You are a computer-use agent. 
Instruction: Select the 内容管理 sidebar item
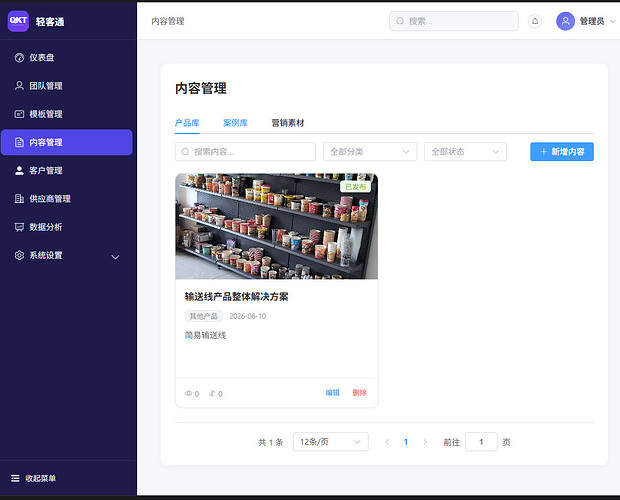tap(66, 142)
